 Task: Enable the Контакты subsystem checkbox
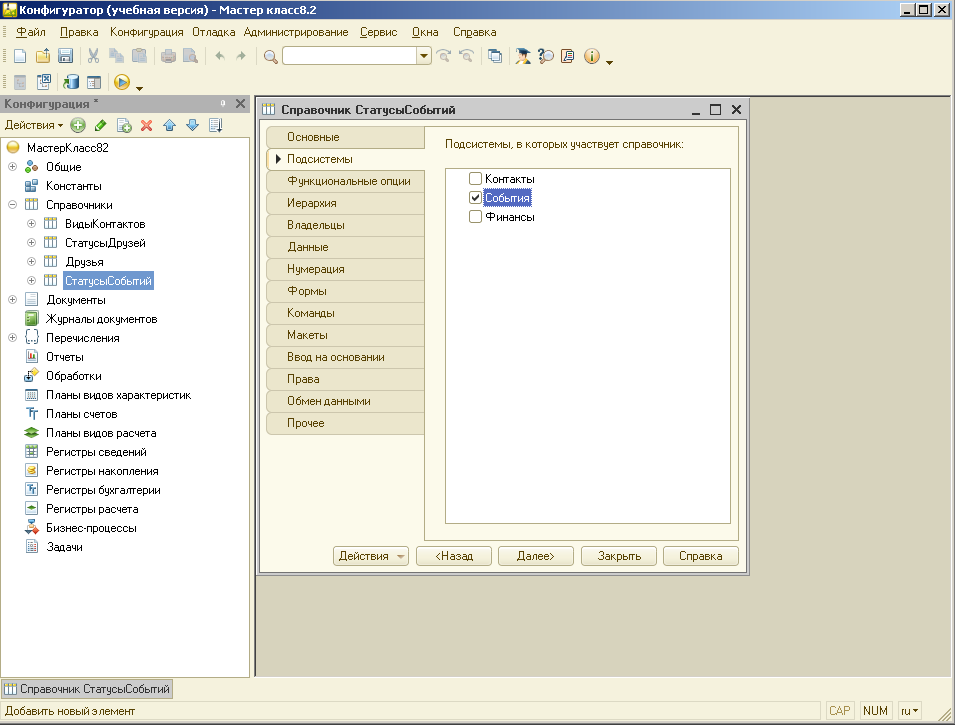(476, 179)
